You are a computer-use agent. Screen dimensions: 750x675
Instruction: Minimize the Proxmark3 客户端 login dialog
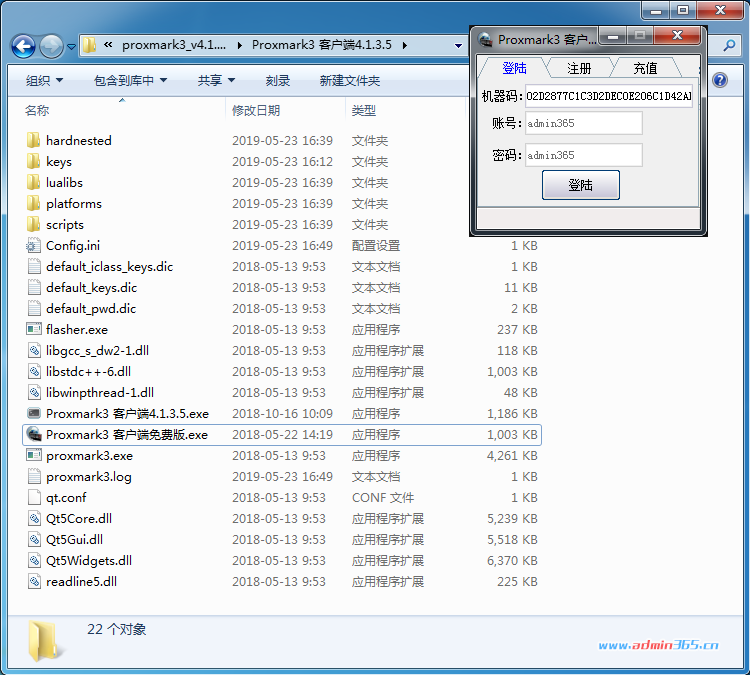click(x=613, y=35)
